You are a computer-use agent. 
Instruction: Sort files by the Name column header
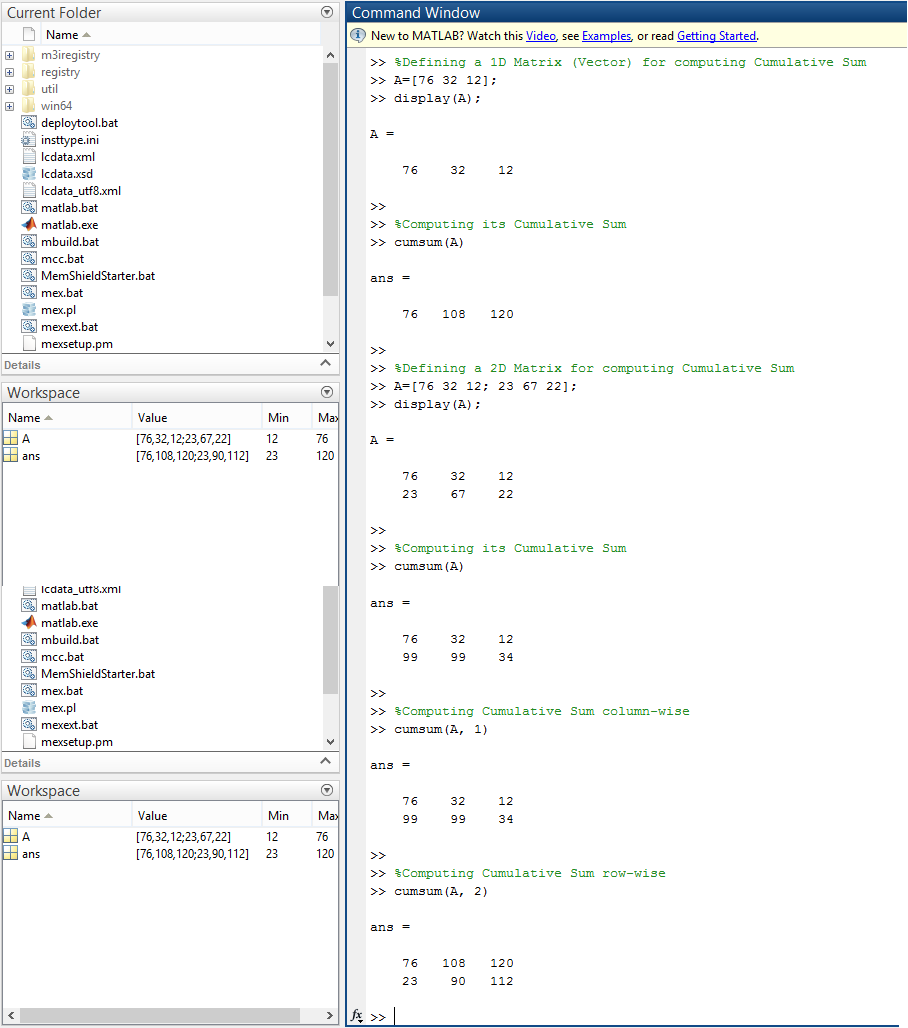(x=65, y=34)
